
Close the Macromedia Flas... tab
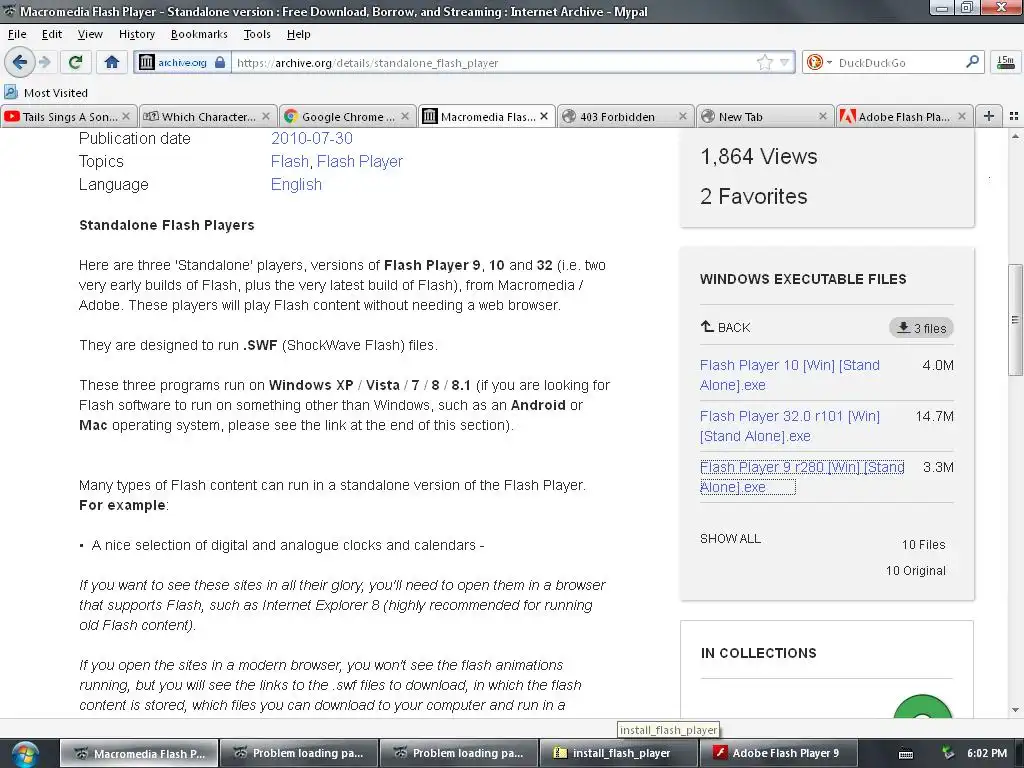click(x=544, y=116)
